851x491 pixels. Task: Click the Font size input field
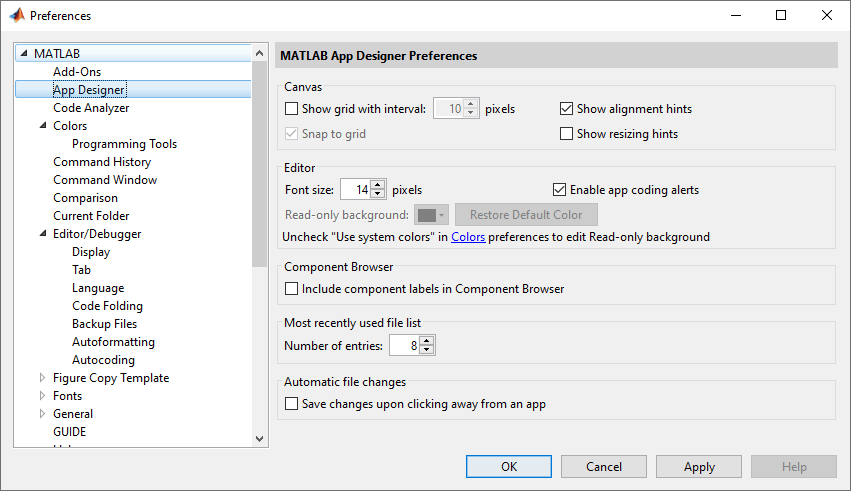click(355, 189)
